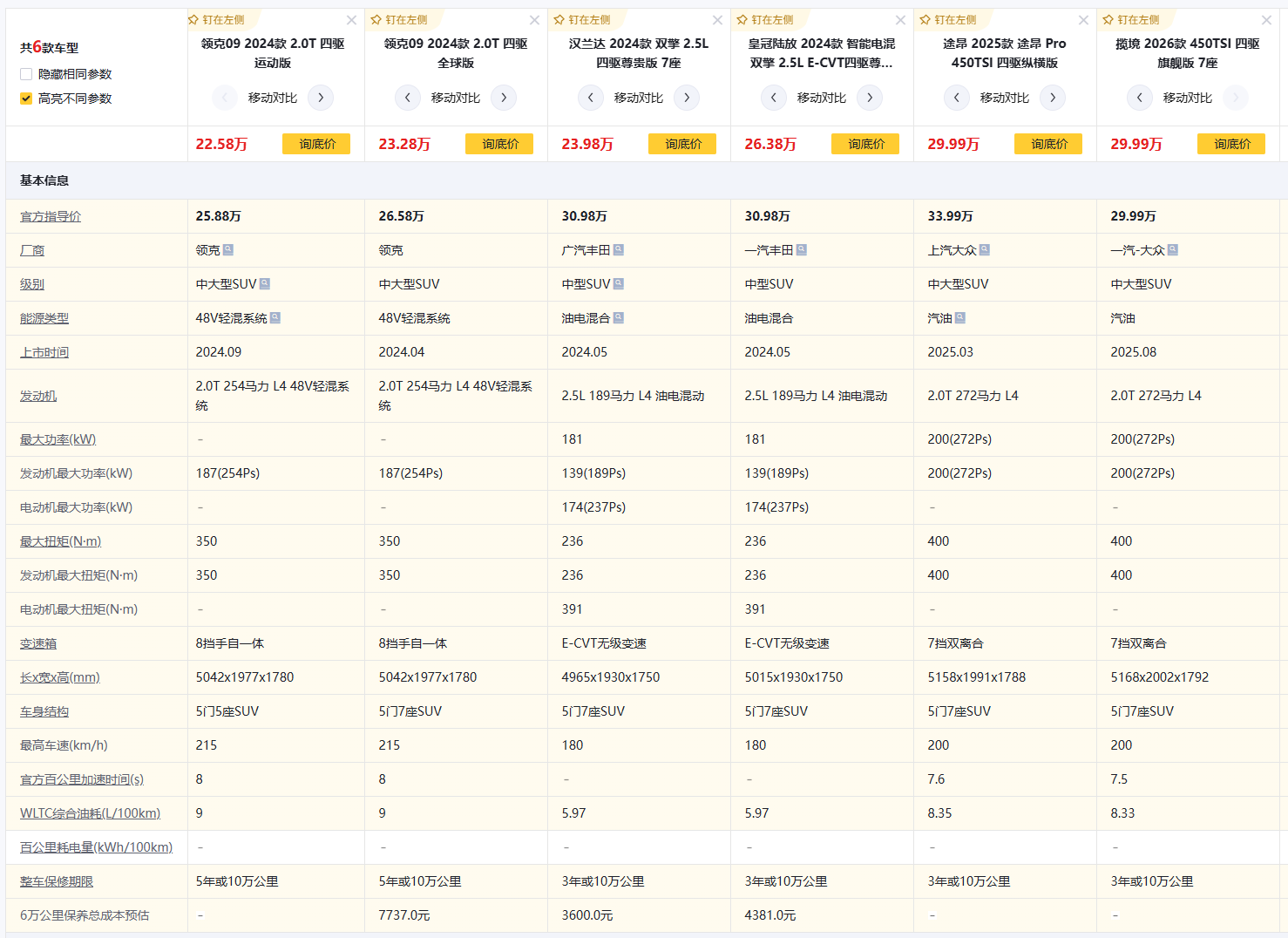The width and height of the screenshot is (1288, 938).
Task: Enable the 隐藏相同参数 checkbox
Action: (x=26, y=74)
